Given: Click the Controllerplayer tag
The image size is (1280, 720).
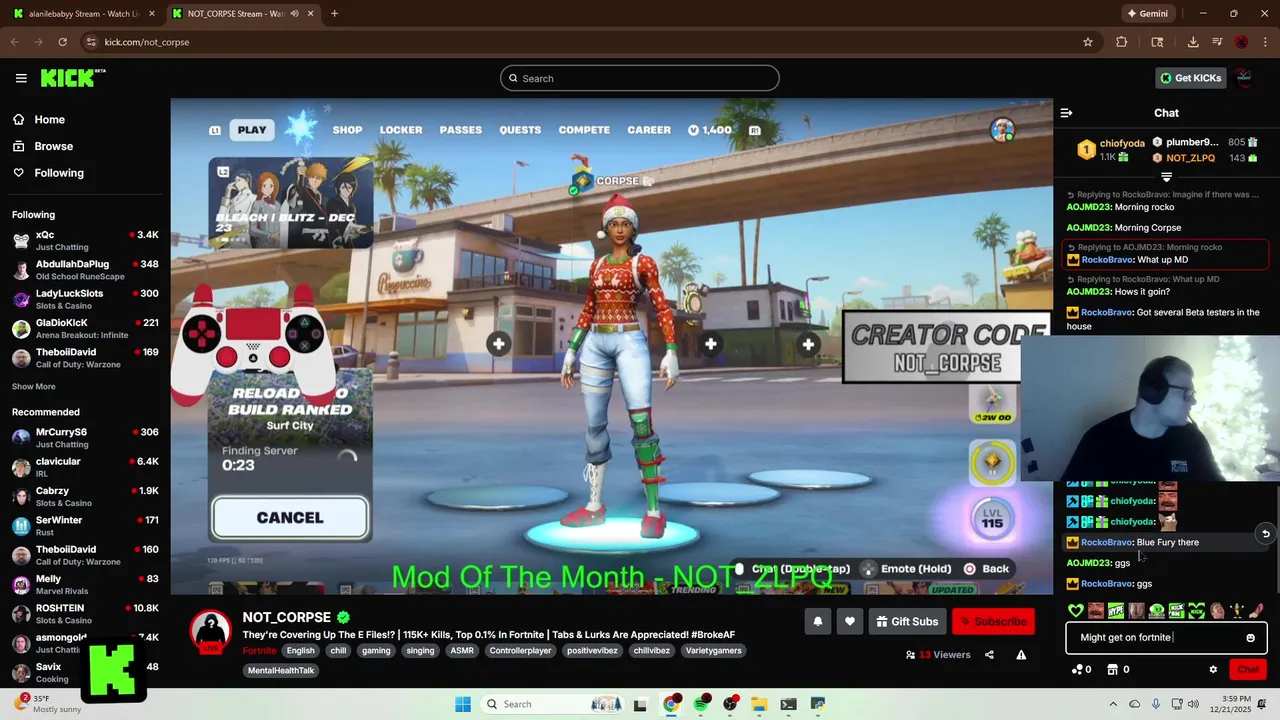Looking at the screenshot, I should [520, 651].
